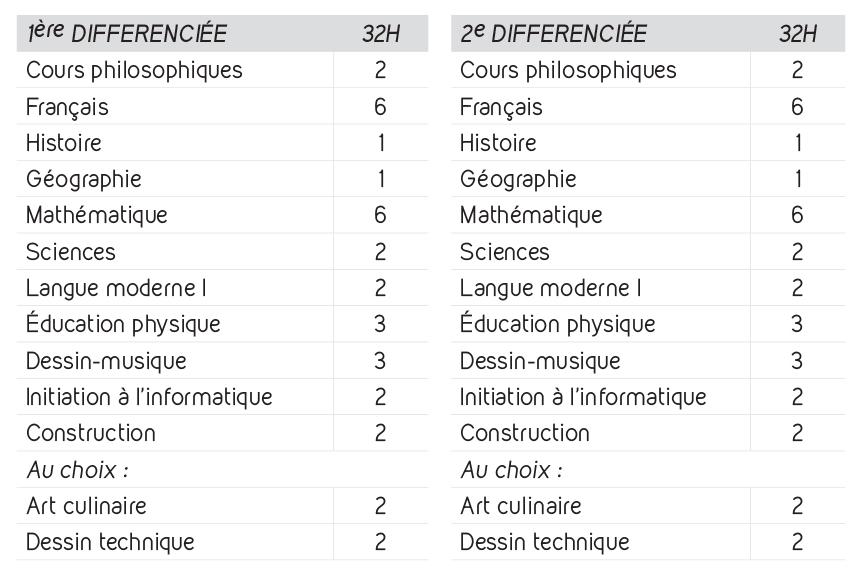This screenshot has width=862, height=576.
Task: Click Éducation physique in the left table
Action: (123, 323)
